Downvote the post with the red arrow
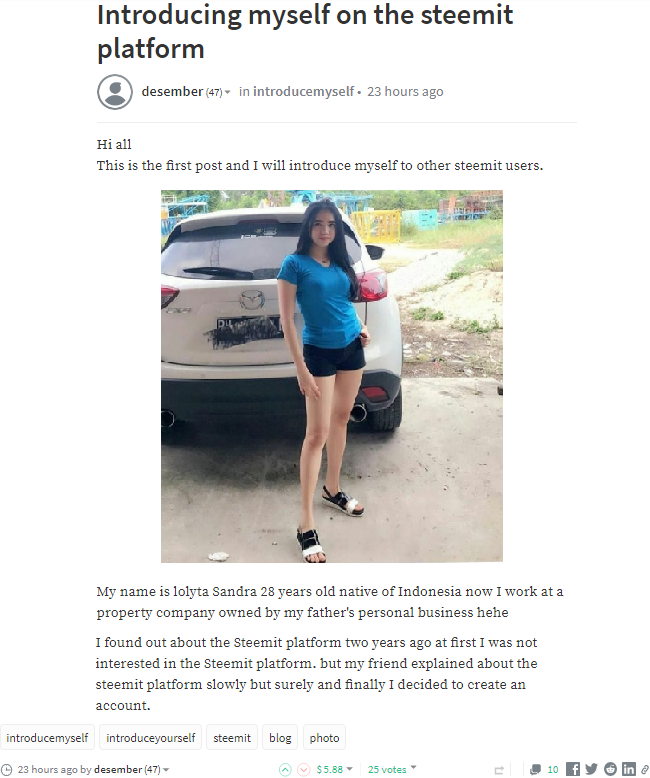Image resolution: width=650 pixels, height=778 pixels. point(303,769)
